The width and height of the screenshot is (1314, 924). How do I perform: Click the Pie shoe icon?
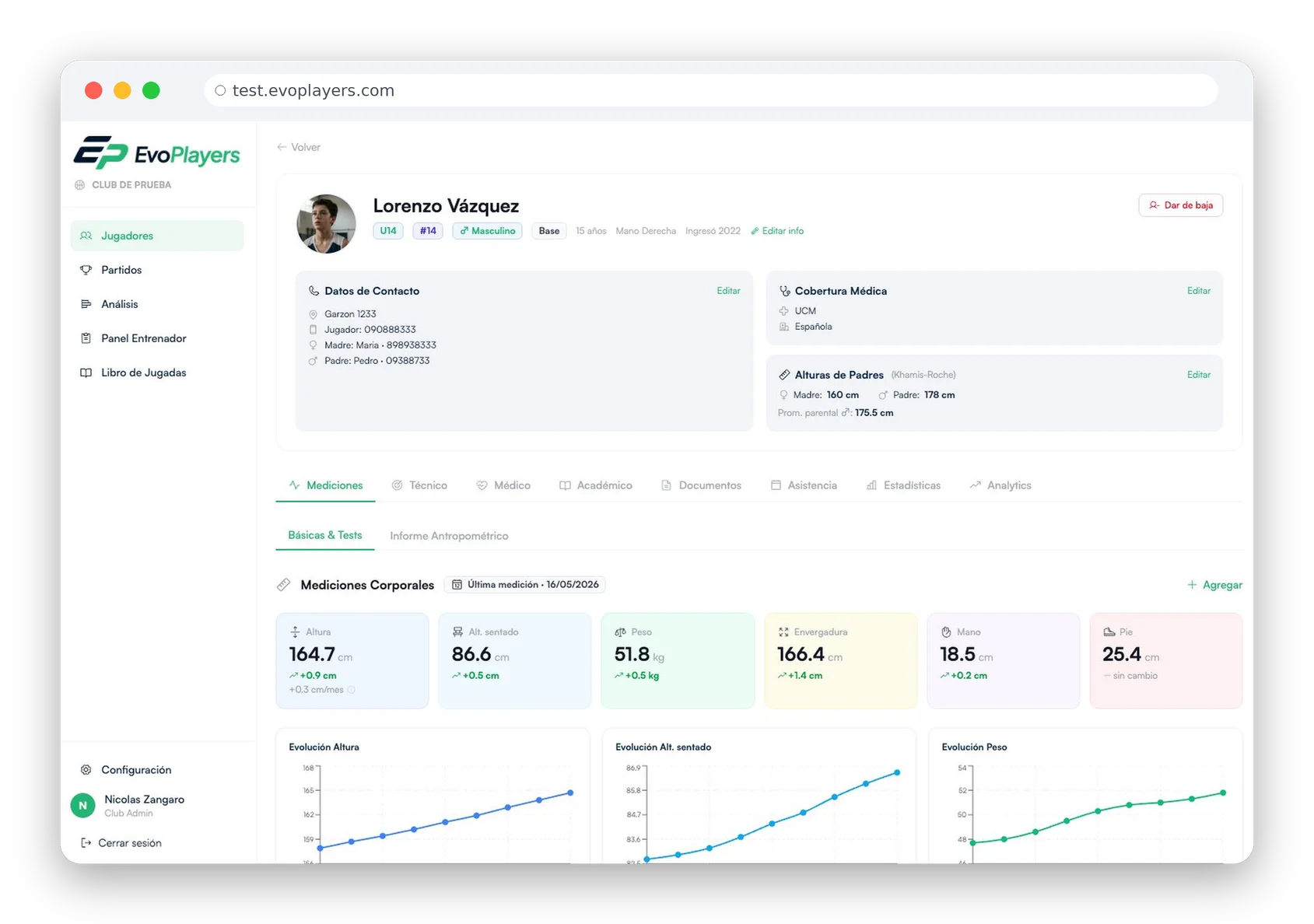click(1109, 632)
